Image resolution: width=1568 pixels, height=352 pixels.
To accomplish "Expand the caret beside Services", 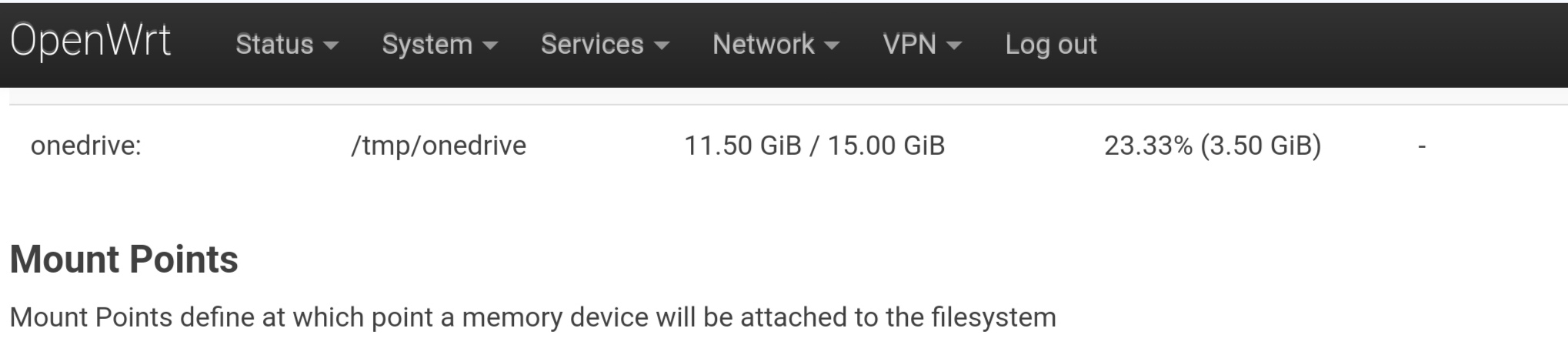I will (x=662, y=46).
